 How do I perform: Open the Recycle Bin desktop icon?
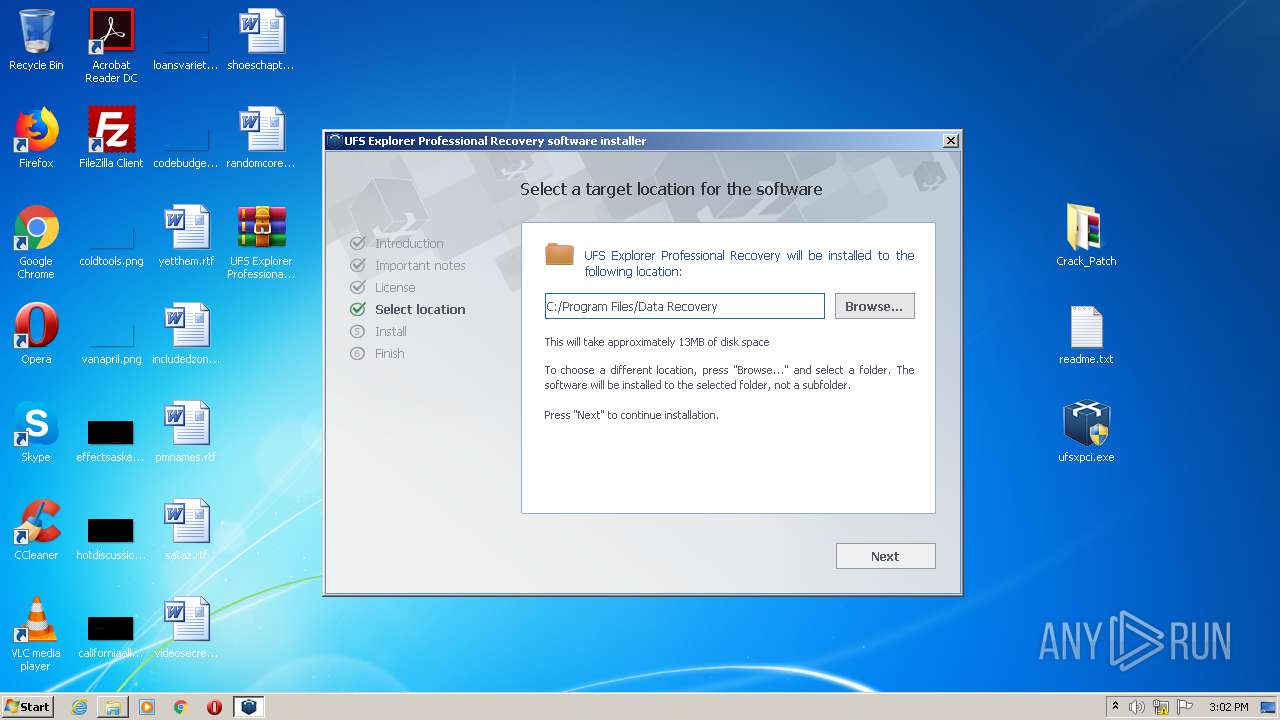click(x=36, y=41)
